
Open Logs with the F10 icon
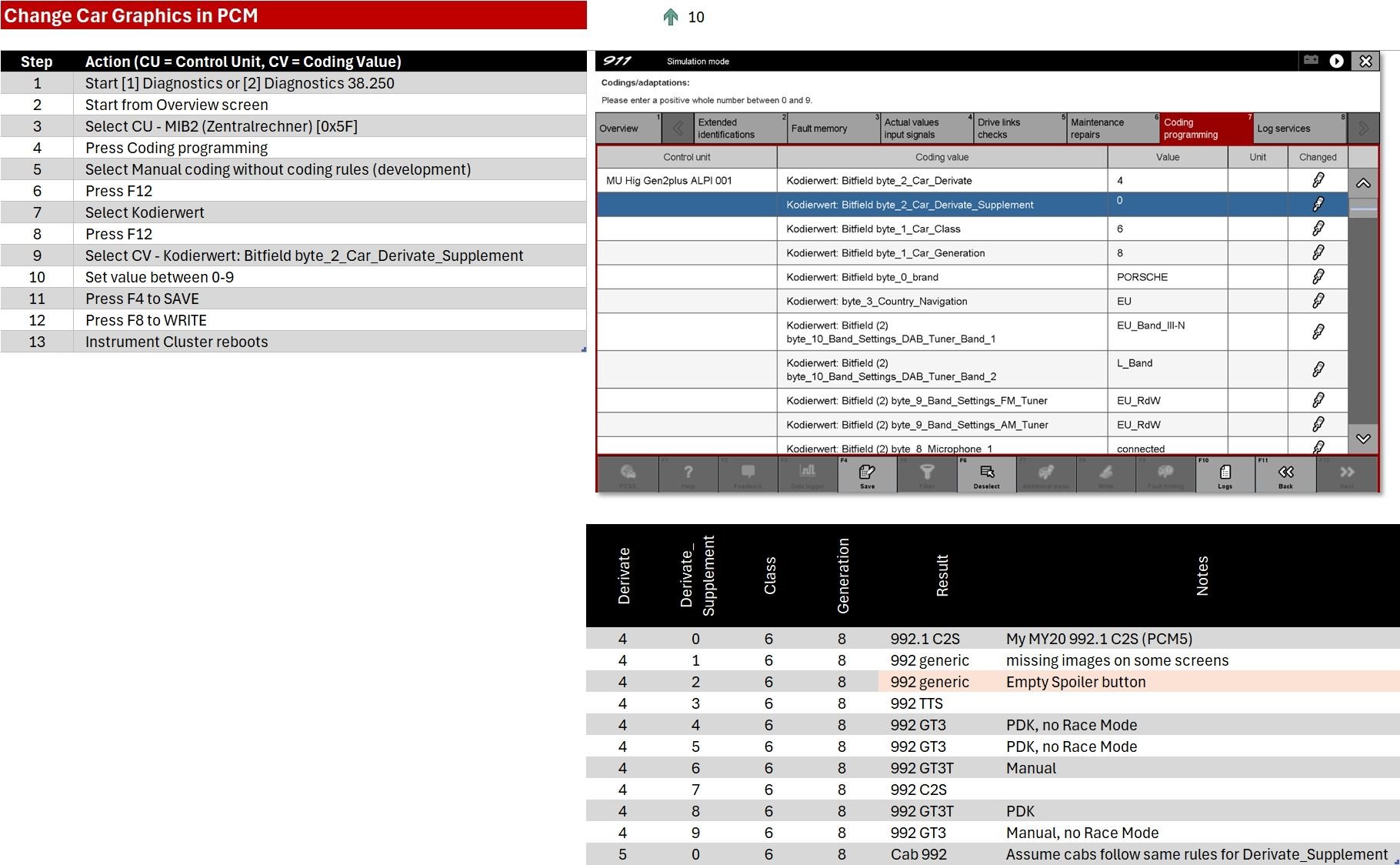click(1225, 474)
